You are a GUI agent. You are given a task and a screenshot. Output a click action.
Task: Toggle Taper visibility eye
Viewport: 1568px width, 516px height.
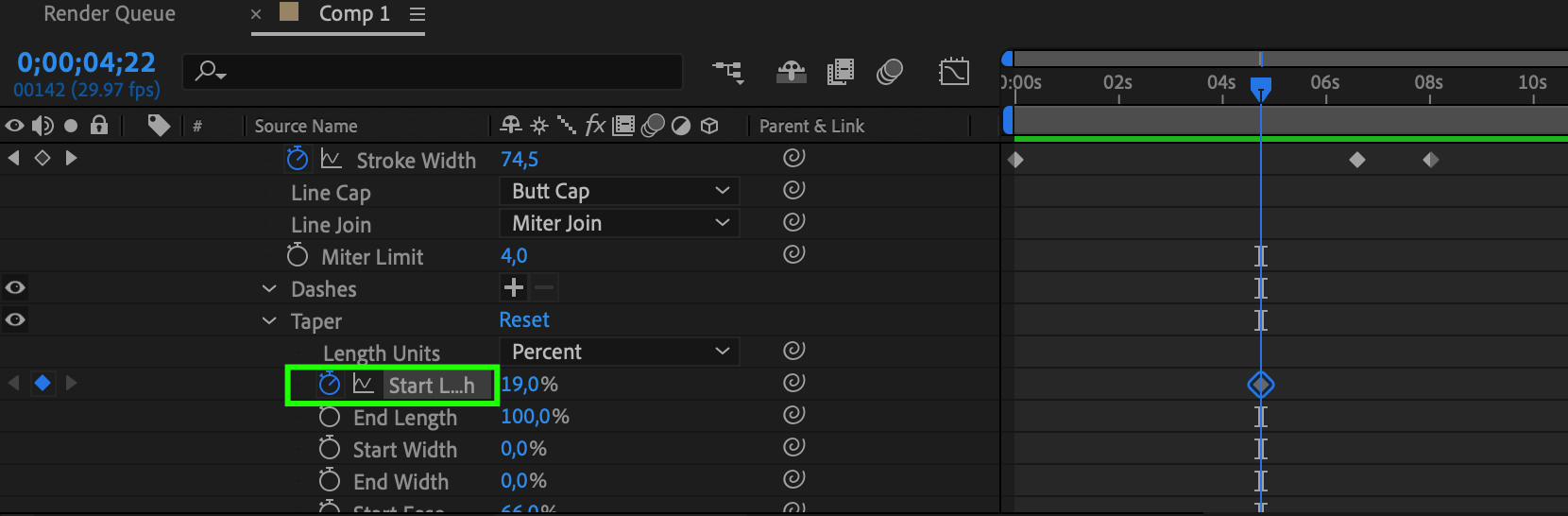click(15, 319)
